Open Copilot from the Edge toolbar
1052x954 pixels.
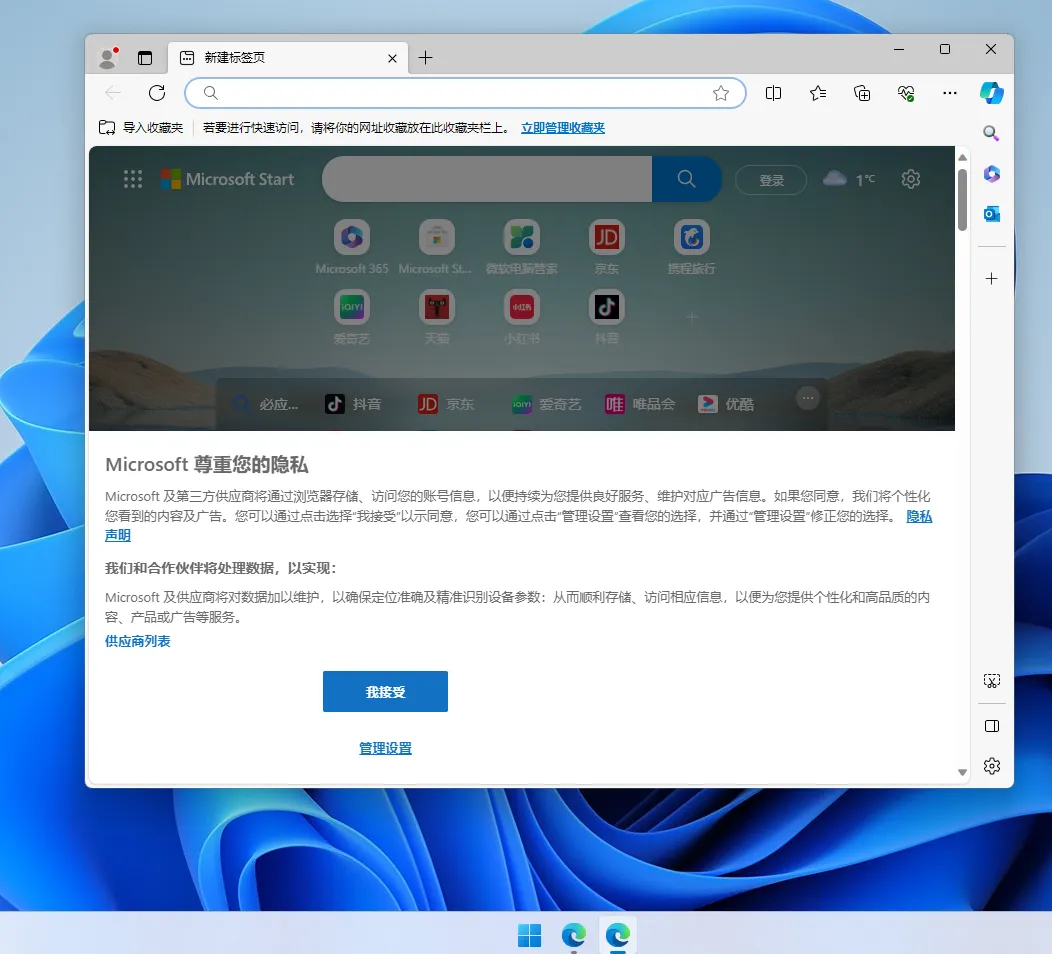[x=991, y=93]
